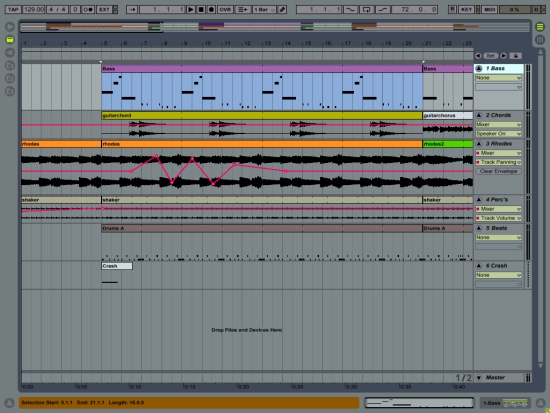Click the tempo field showing 129.00

pos(34,9)
